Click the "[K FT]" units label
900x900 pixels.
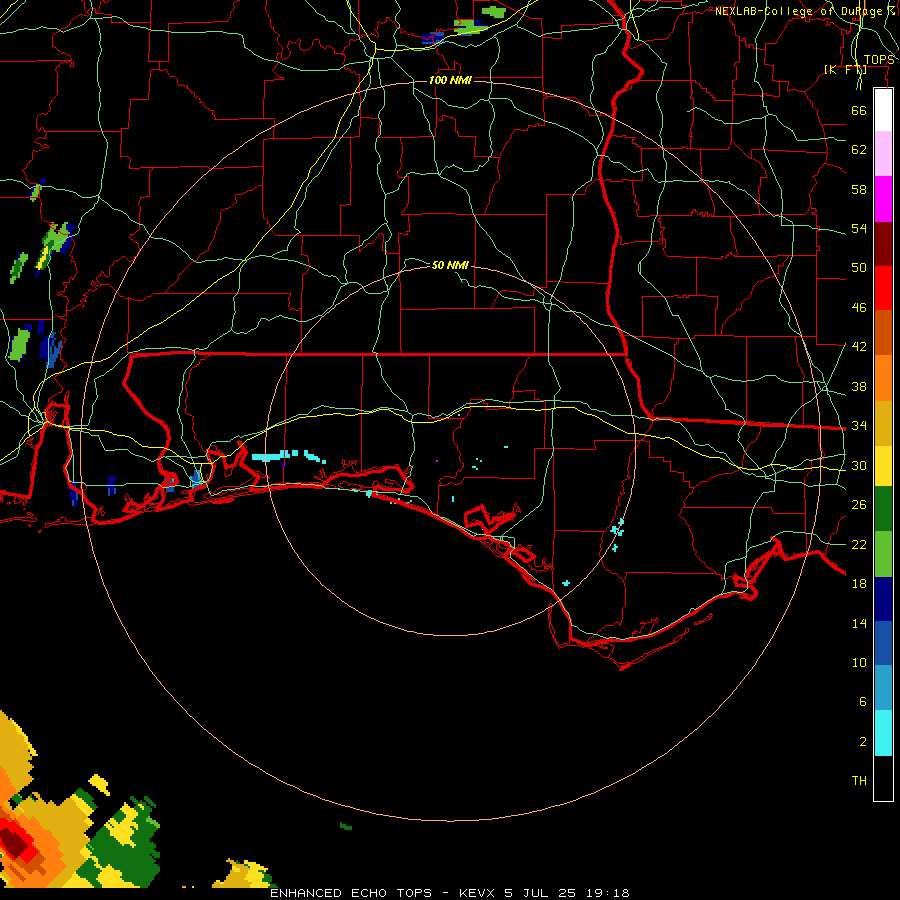[845, 69]
